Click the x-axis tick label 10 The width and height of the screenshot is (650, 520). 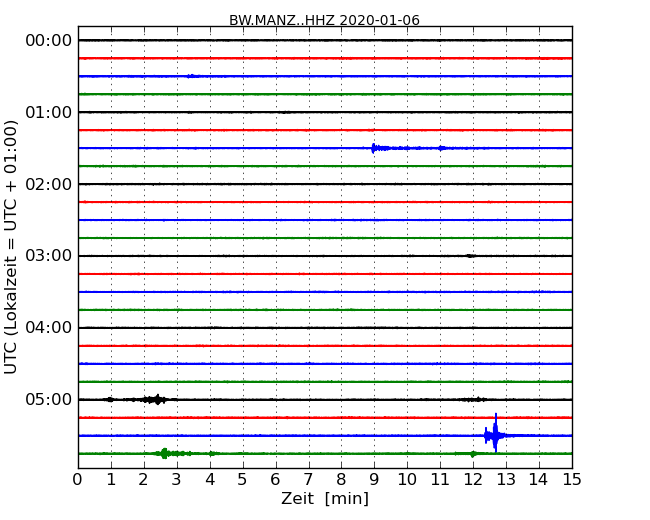click(407, 480)
